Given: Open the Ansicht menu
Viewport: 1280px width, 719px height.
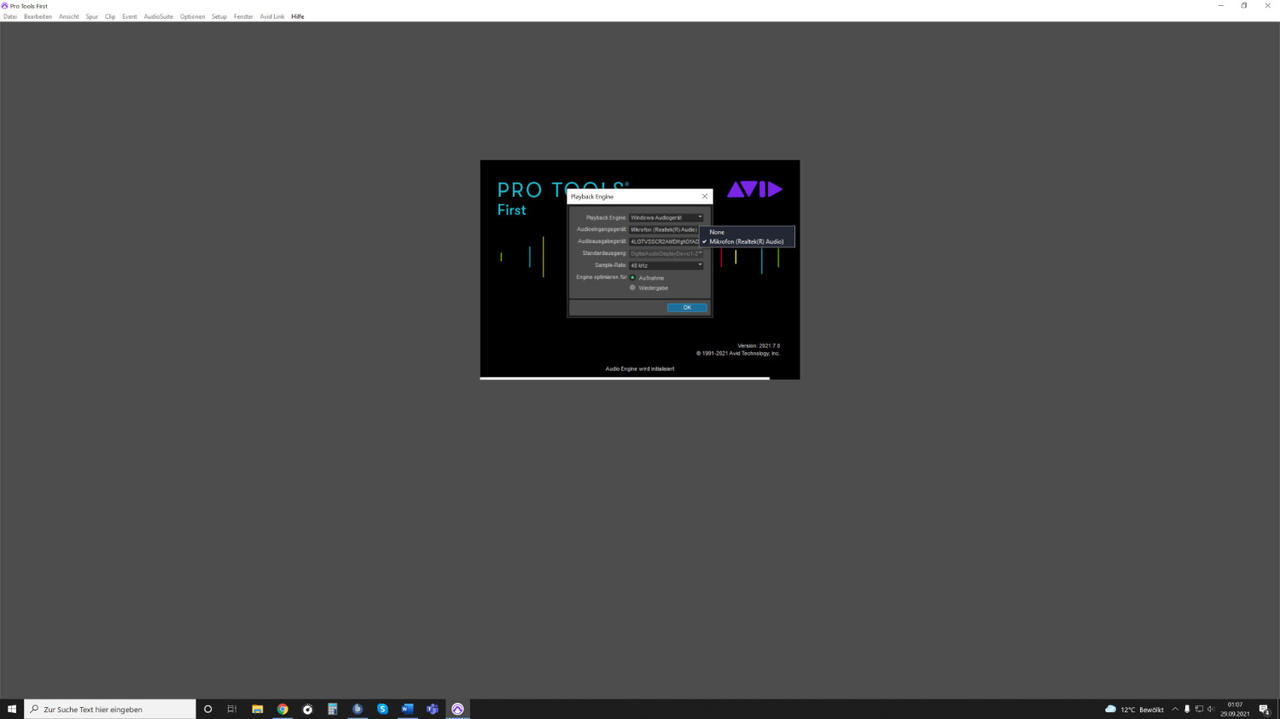Looking at the screenshot, I should [69, 17].
